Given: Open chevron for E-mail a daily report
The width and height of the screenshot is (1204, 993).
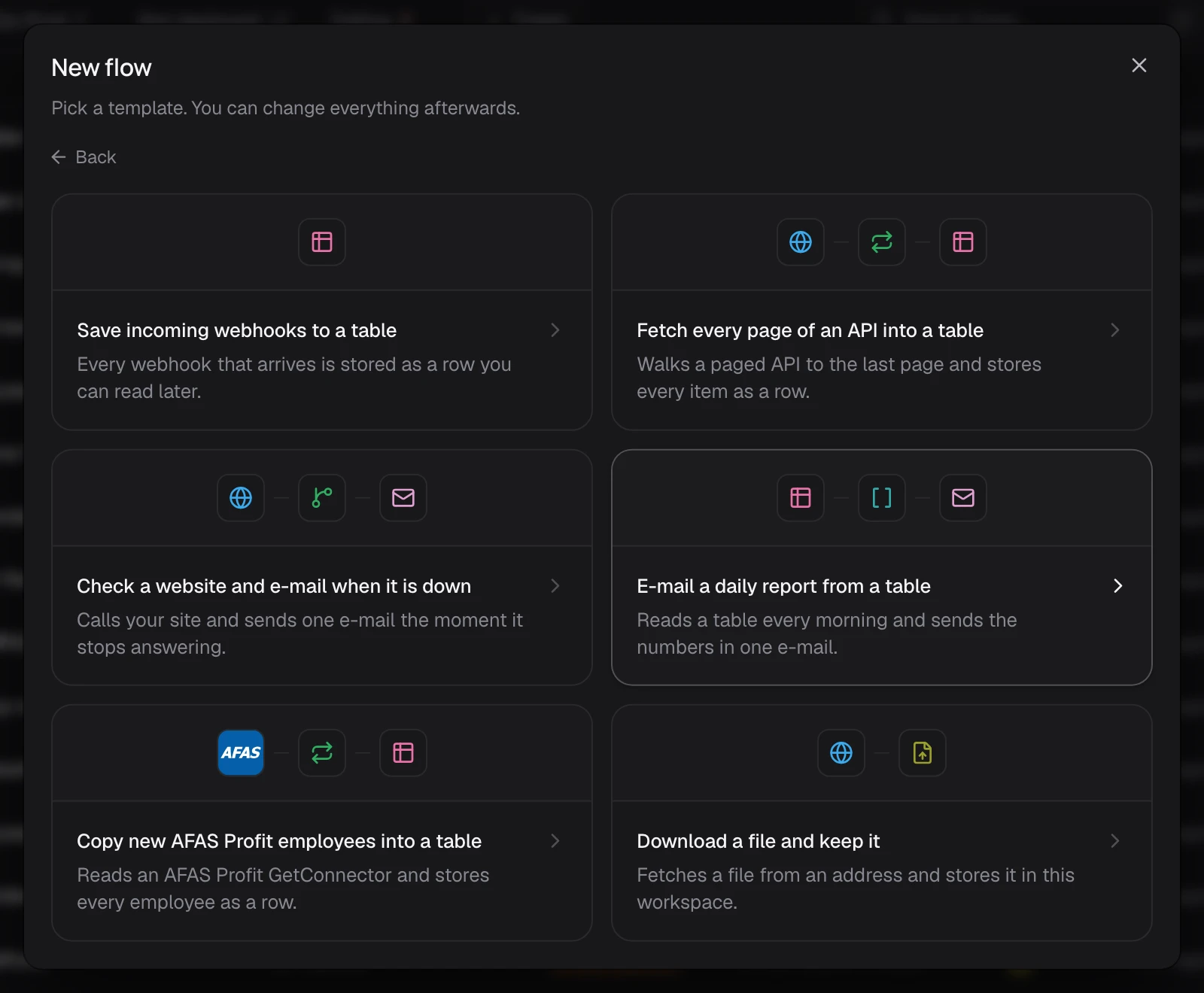Looking at the screenshot, I should point(1118,586).
